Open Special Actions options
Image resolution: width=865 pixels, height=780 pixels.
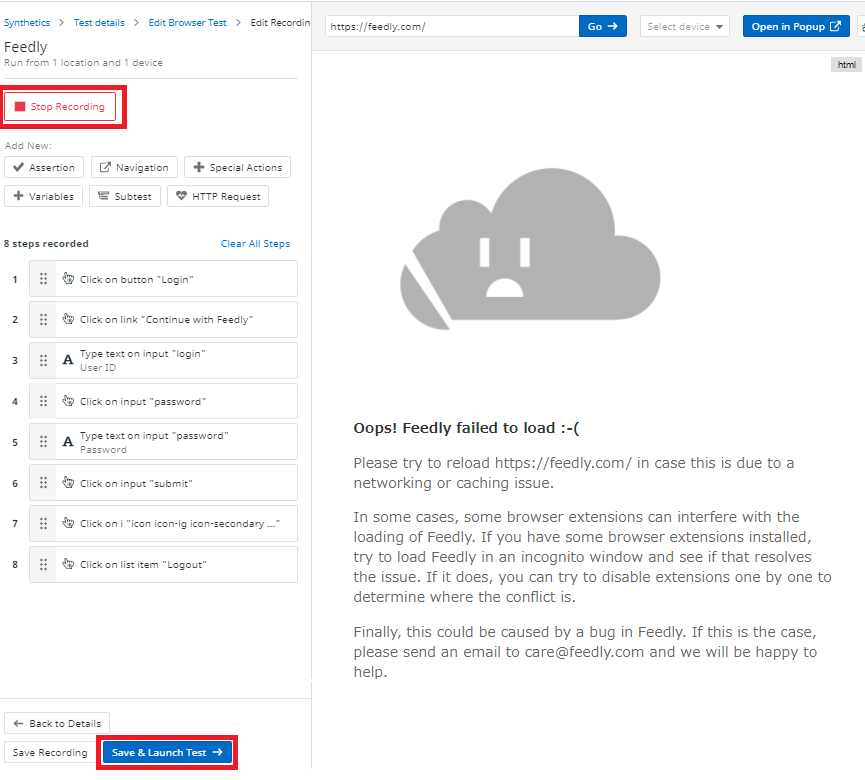237,167
